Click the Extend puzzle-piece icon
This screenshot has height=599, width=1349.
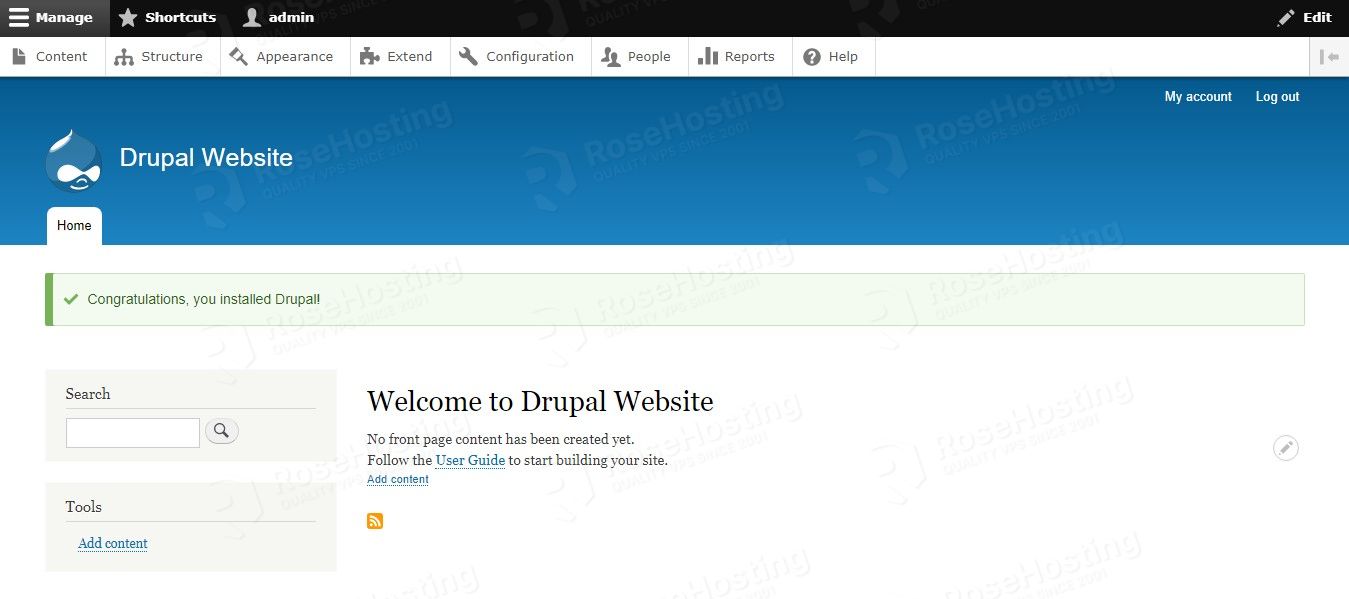[x=370, y=56]
